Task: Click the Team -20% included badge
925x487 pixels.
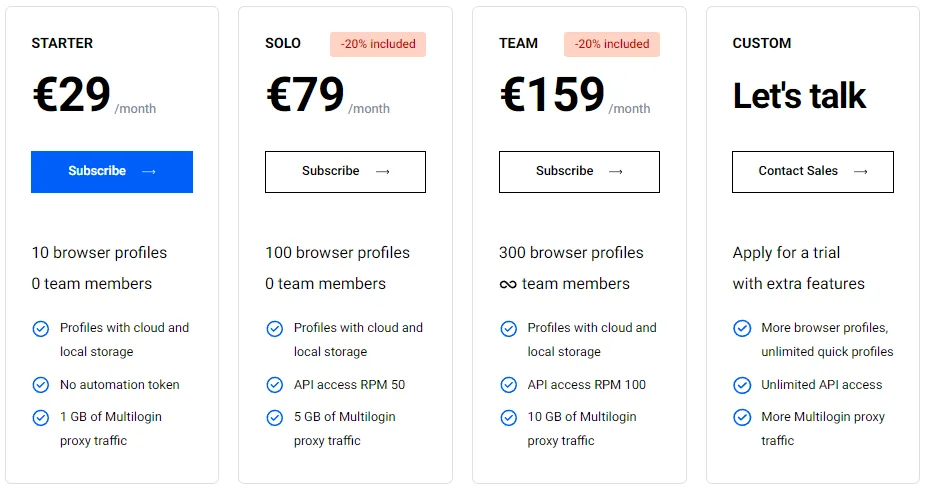Action: tap(612, 44)
